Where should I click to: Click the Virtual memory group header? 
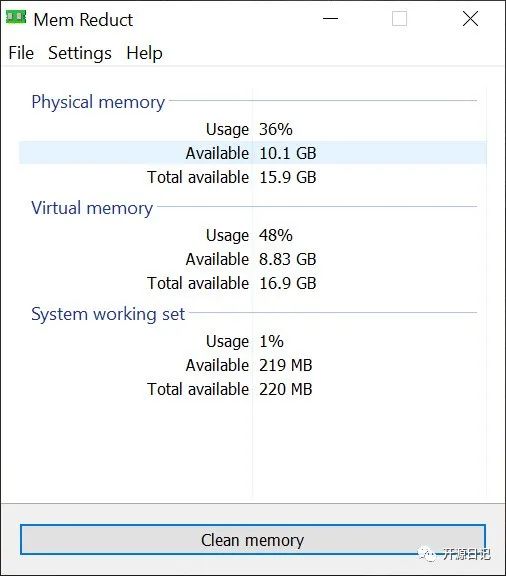point(92,208)
